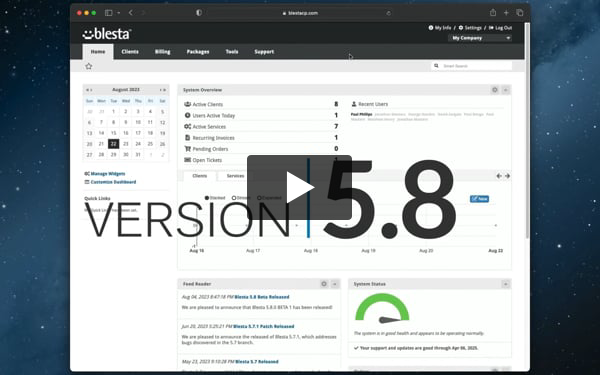Select the Home tab
600x375 pixels.
click(98, 52)
